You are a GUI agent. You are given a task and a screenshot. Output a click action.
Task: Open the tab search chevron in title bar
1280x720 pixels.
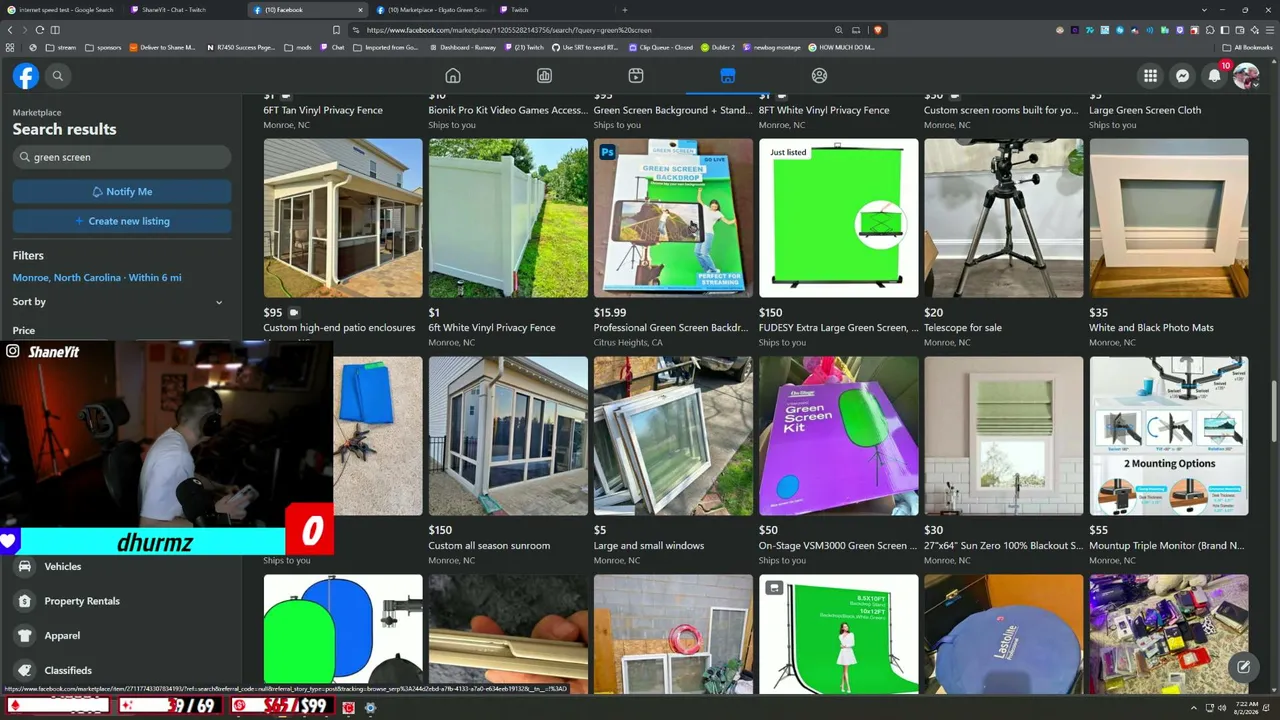coord(1204,10)
